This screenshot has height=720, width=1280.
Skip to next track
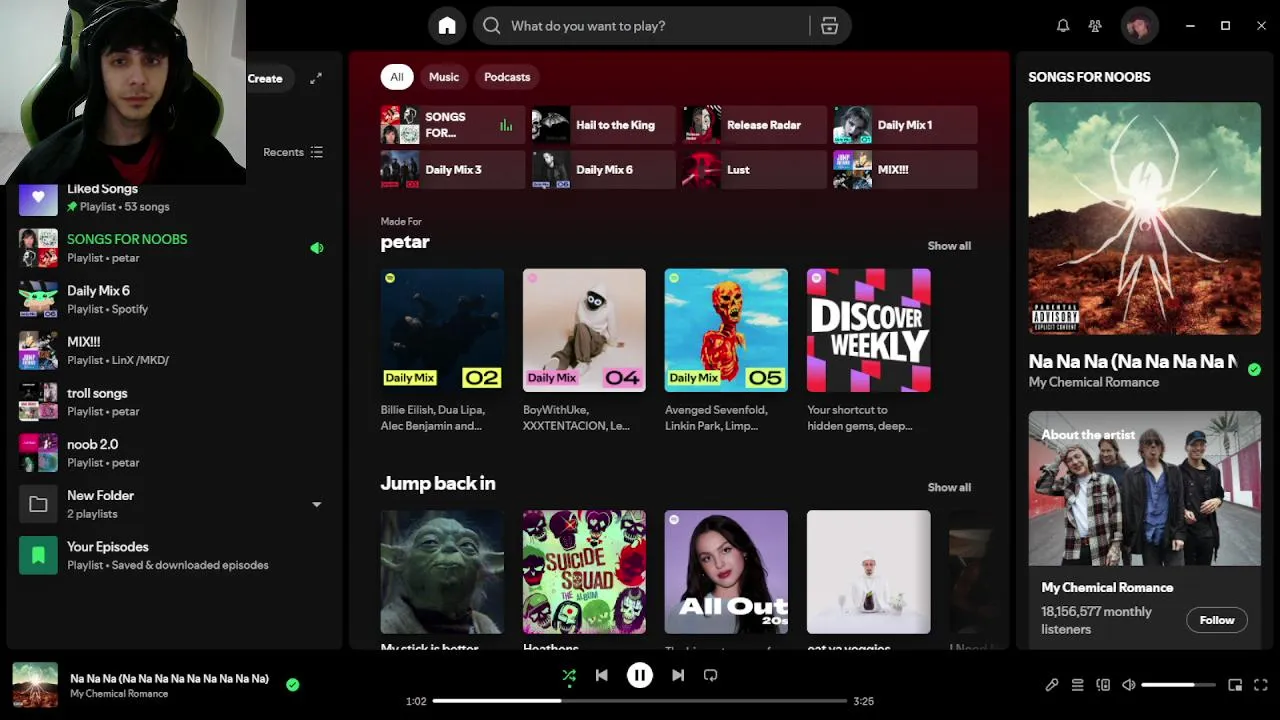click(x=678, y=676)
